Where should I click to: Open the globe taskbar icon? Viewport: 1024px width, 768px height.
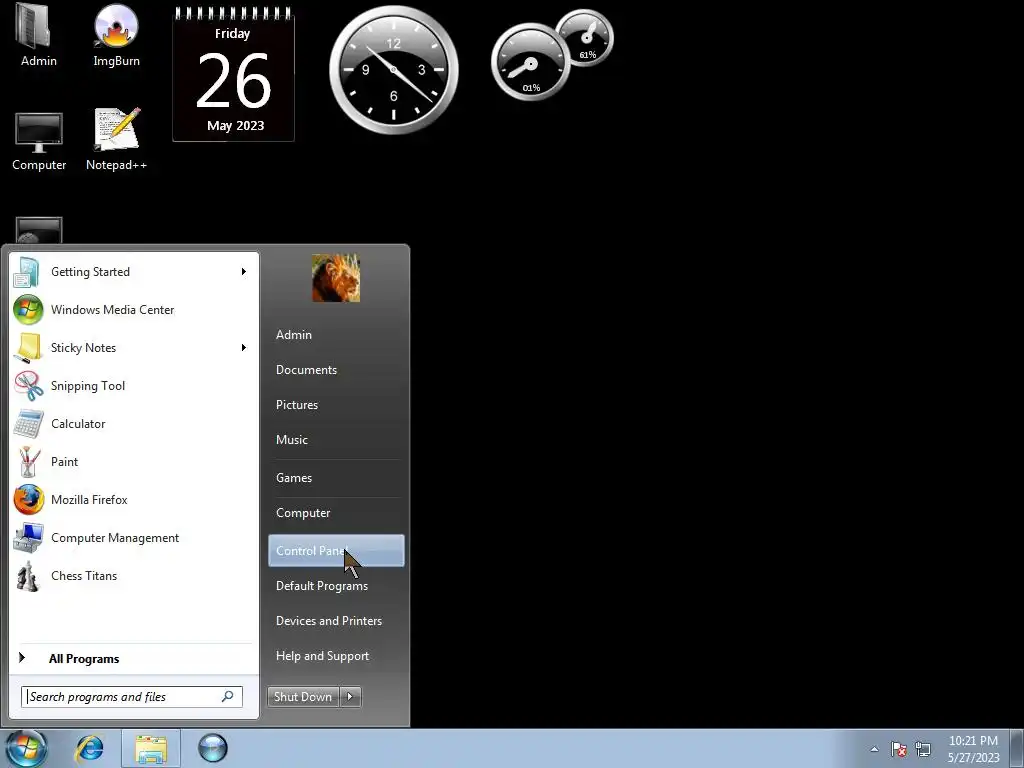pos(212,748)
